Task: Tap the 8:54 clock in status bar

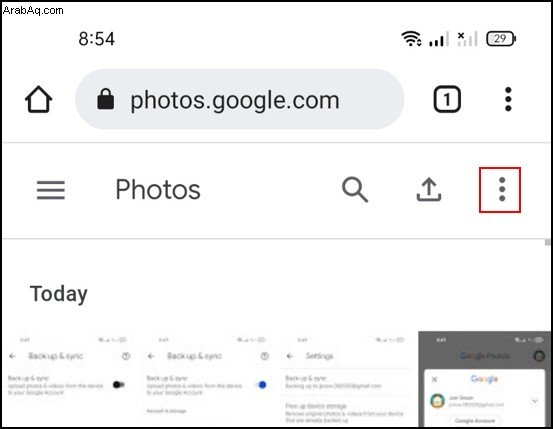Action: [x=97, y=39]
